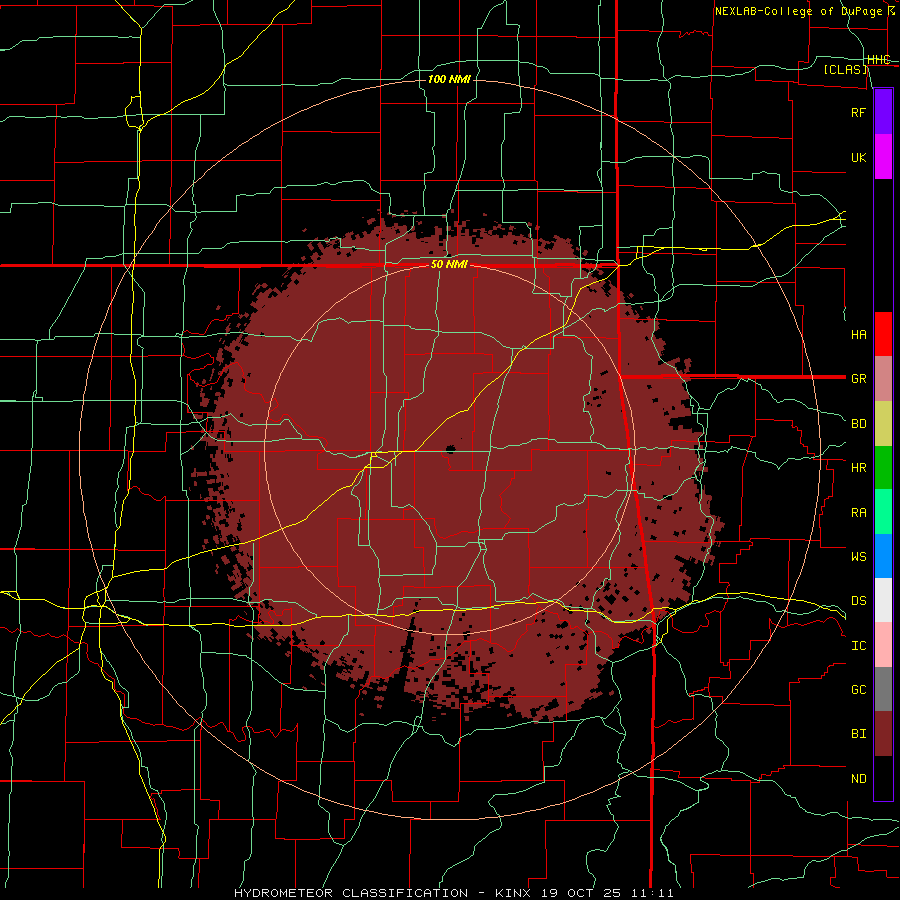Screen dimensions: 900x900
Task: Click the 50 NMI range label
Action: (449, 265)
